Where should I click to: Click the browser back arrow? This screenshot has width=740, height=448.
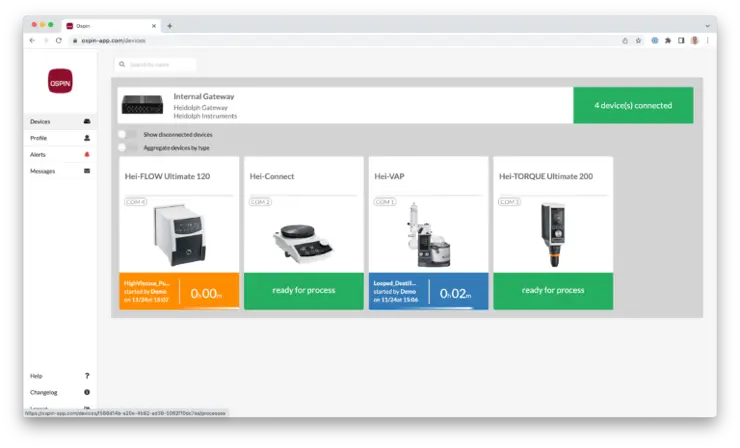click(32, 41)
